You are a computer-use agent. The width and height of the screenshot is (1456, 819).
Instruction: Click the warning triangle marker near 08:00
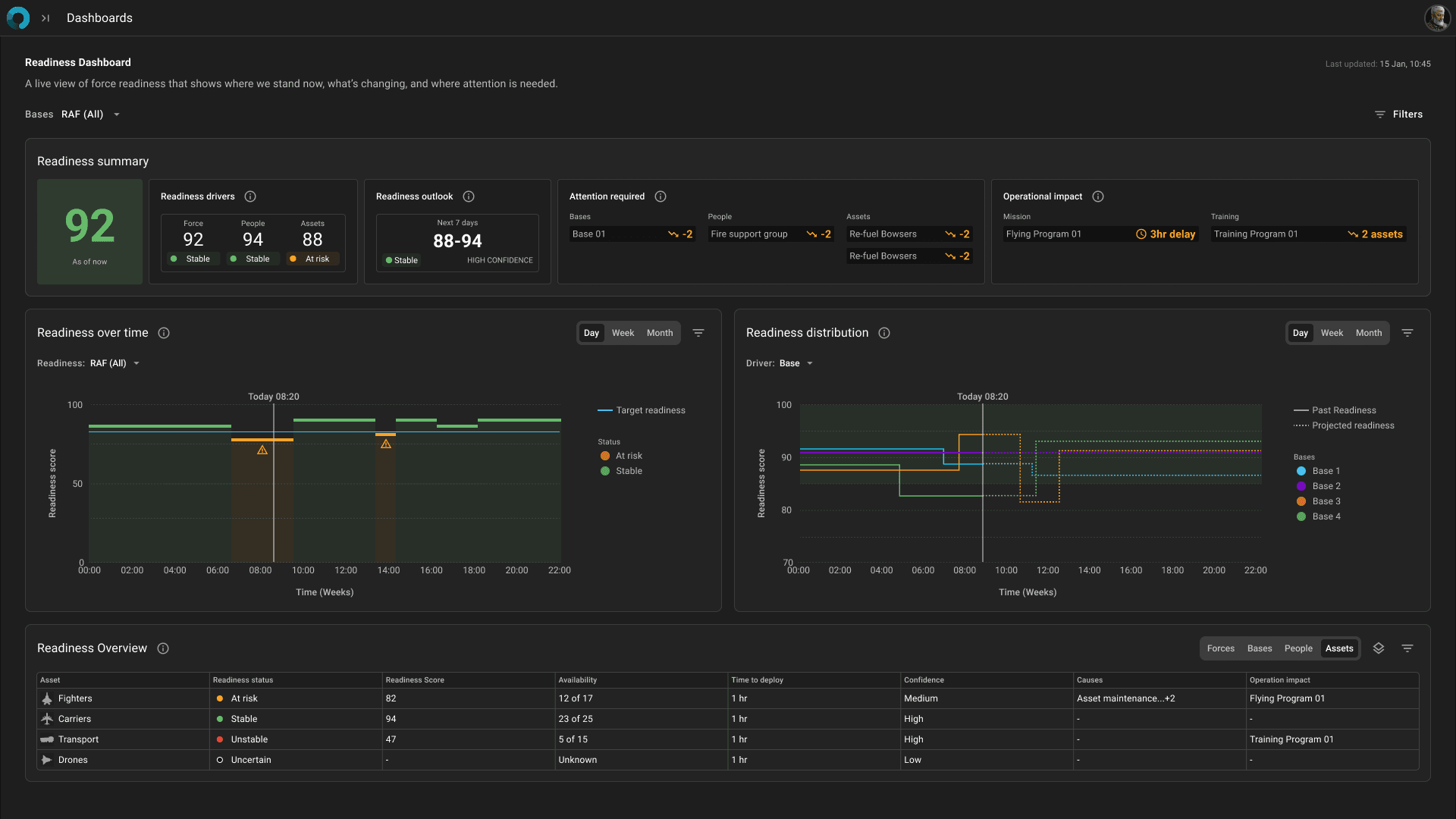262,450
